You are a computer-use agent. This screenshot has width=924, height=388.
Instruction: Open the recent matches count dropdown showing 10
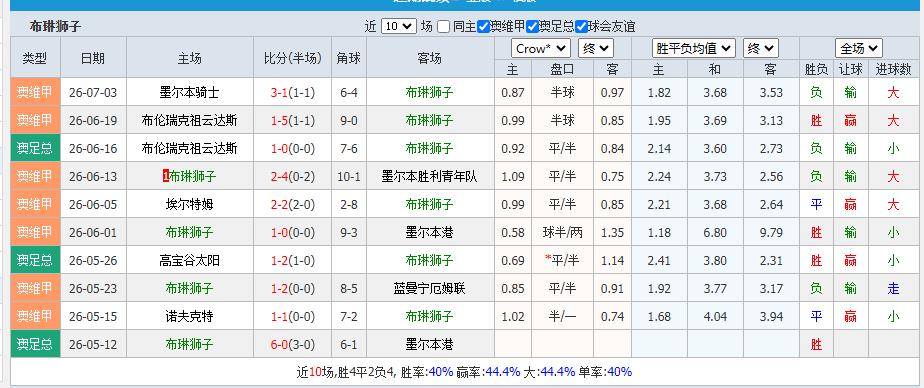[x=398, y=27]
